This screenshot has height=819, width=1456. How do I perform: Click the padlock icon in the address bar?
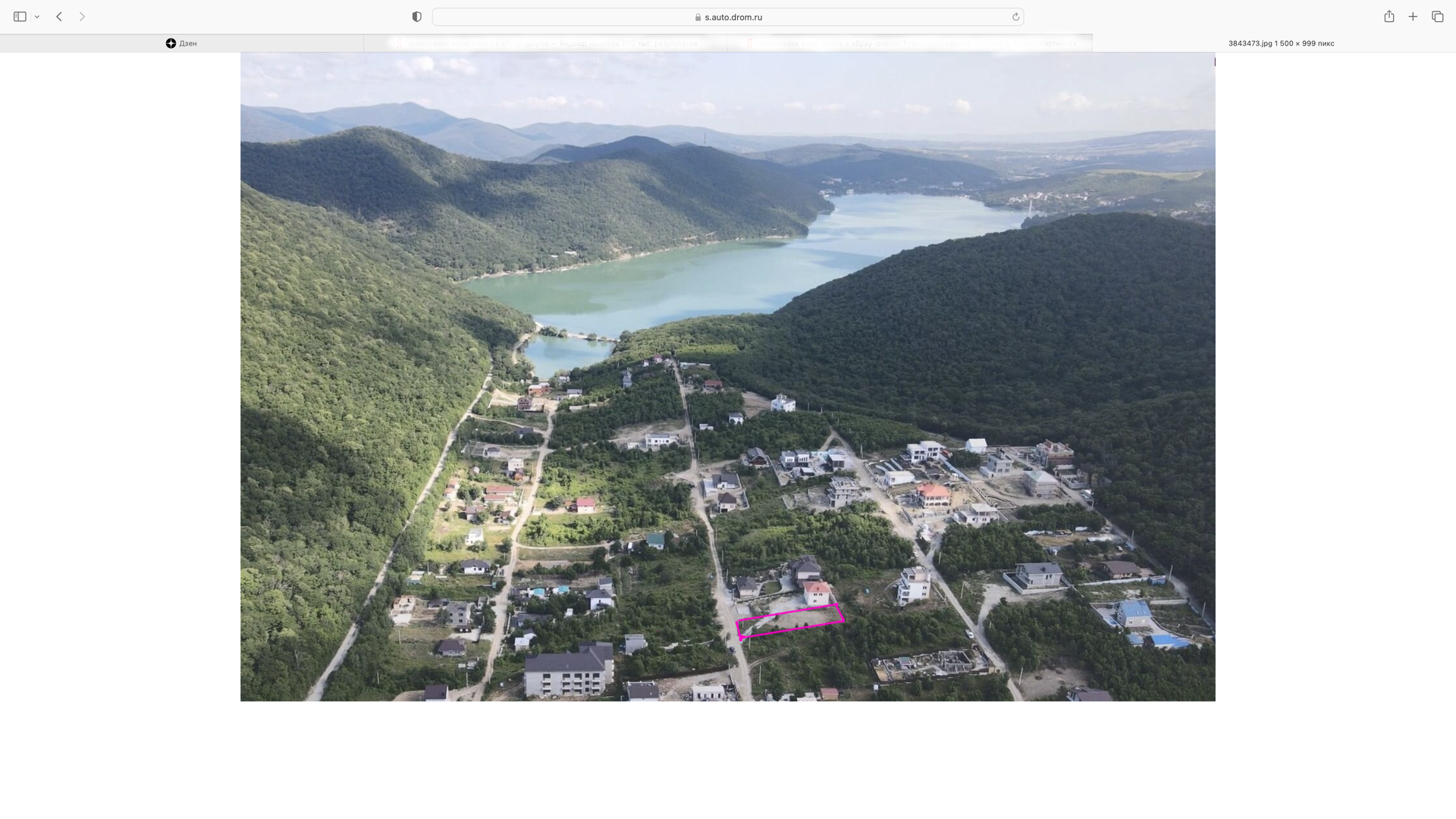pyautogui.click(x=698, y=17)
